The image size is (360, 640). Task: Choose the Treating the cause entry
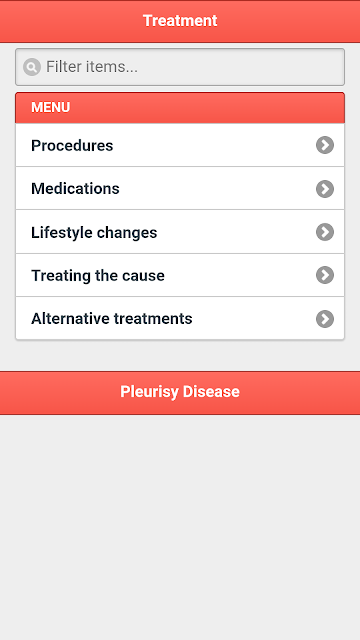tap(180, 275)
